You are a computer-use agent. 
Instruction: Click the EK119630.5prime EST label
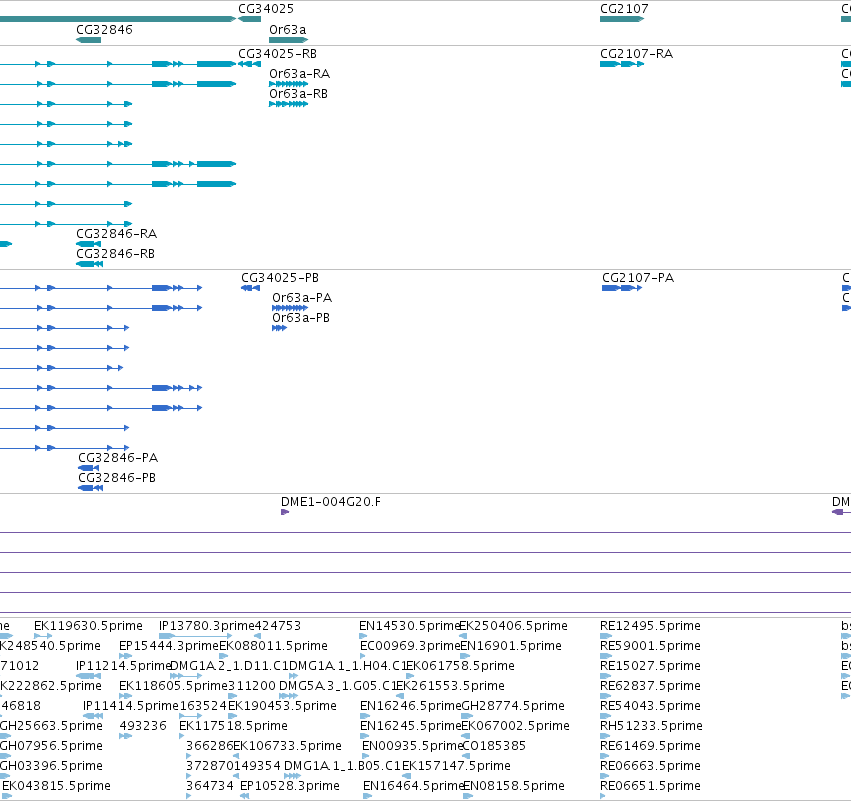(88, 626)
